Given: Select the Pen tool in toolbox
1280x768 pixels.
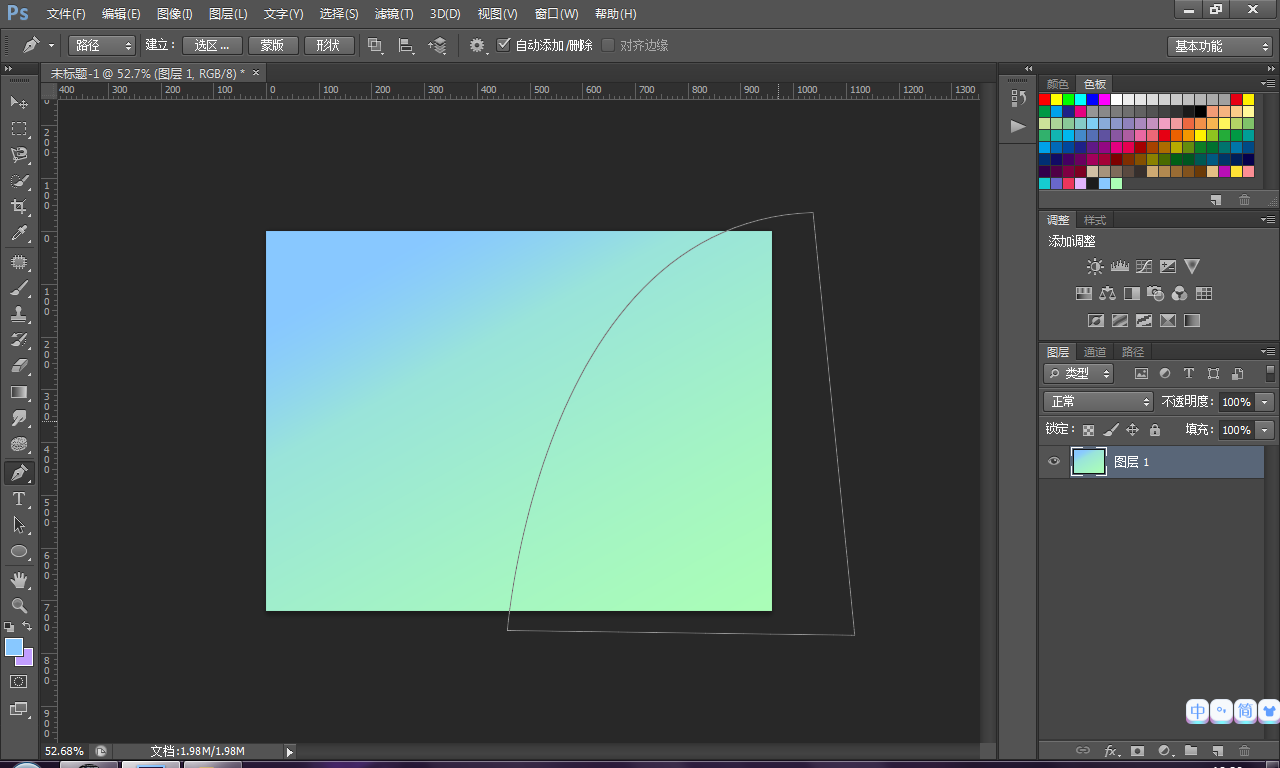Looking at the screenshot, I should 19,472.
